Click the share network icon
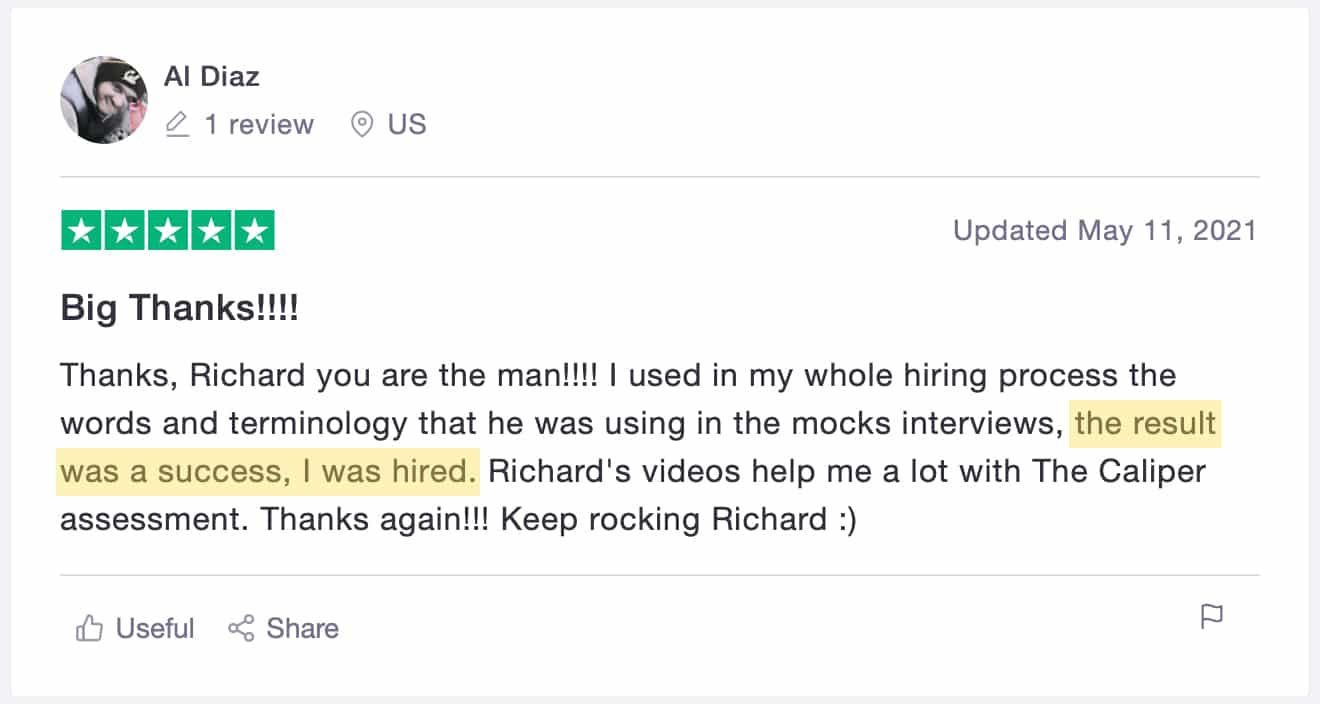1320x704 pixels. tap(241, 629)
